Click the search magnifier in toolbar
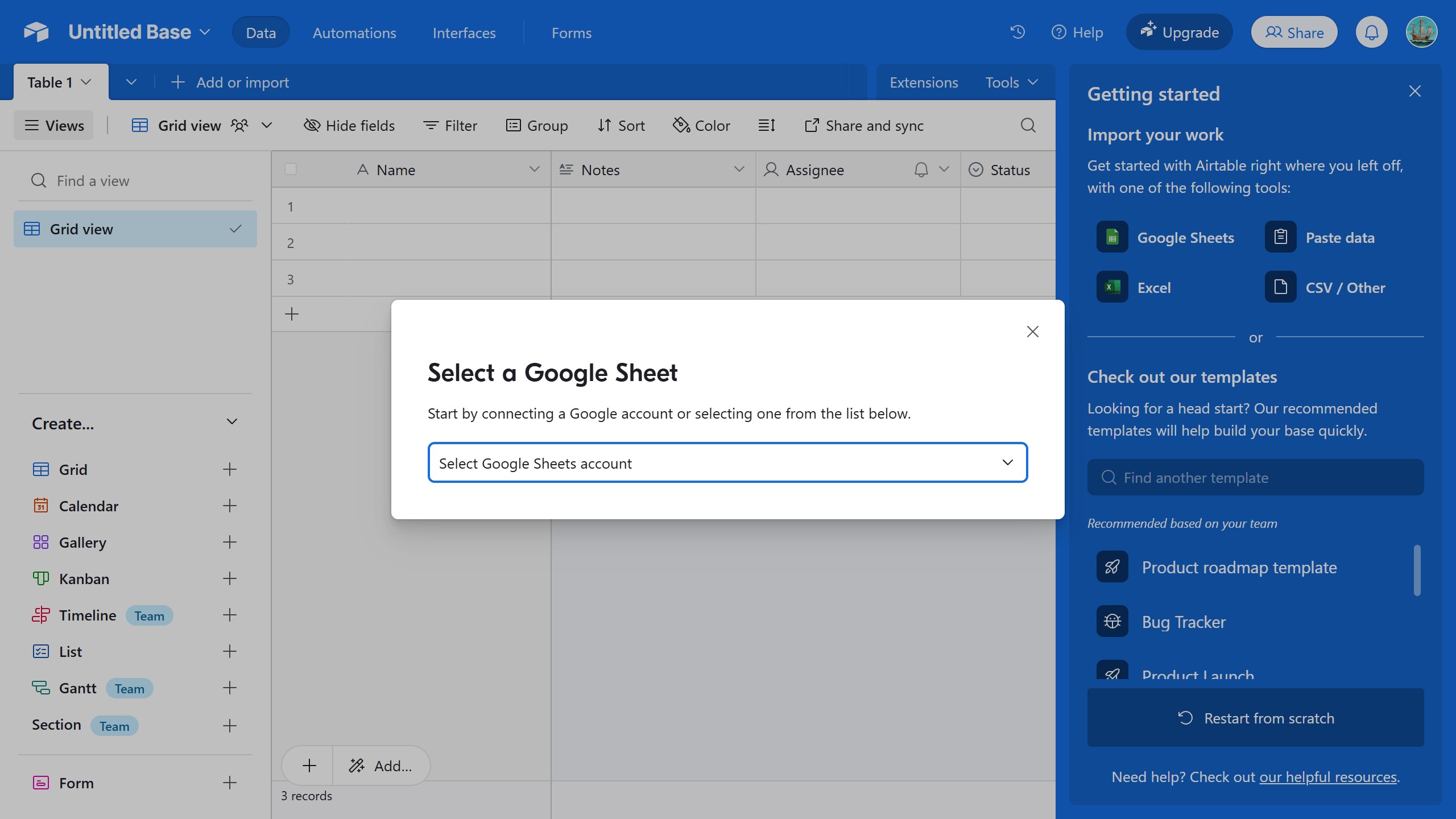Image resolution: width=1456 pixels, height=819 pixels. click(1028, 125)
